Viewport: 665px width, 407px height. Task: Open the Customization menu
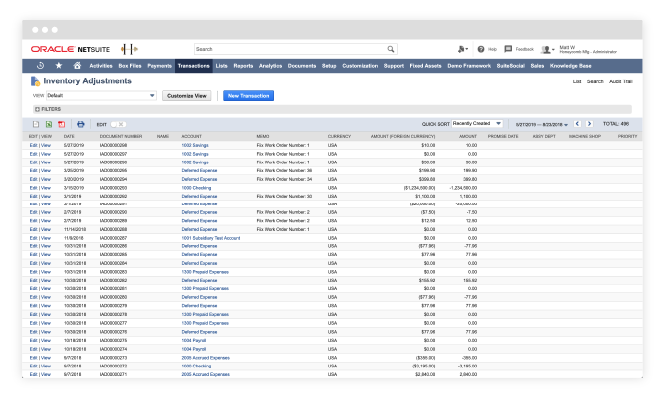(x=360, y=66)
